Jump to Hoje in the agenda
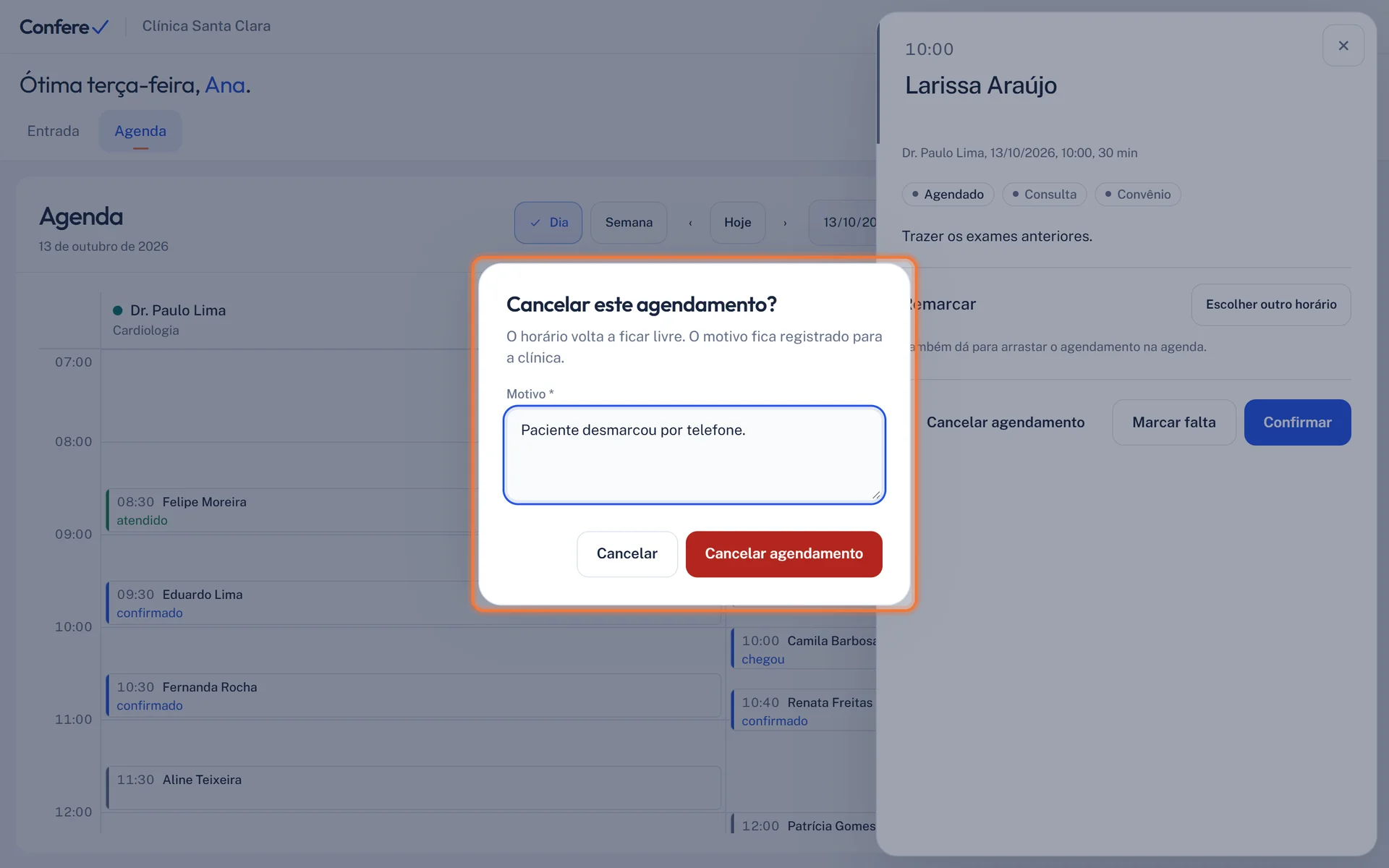The width and height of the screenshot is (1389, 868). (737, 223)
